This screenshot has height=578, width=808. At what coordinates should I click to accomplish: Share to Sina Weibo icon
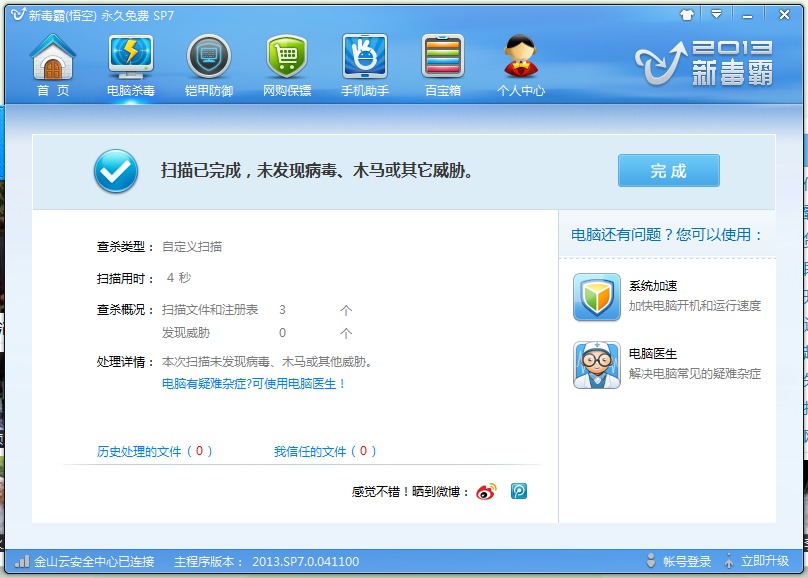tap(486, 491)
